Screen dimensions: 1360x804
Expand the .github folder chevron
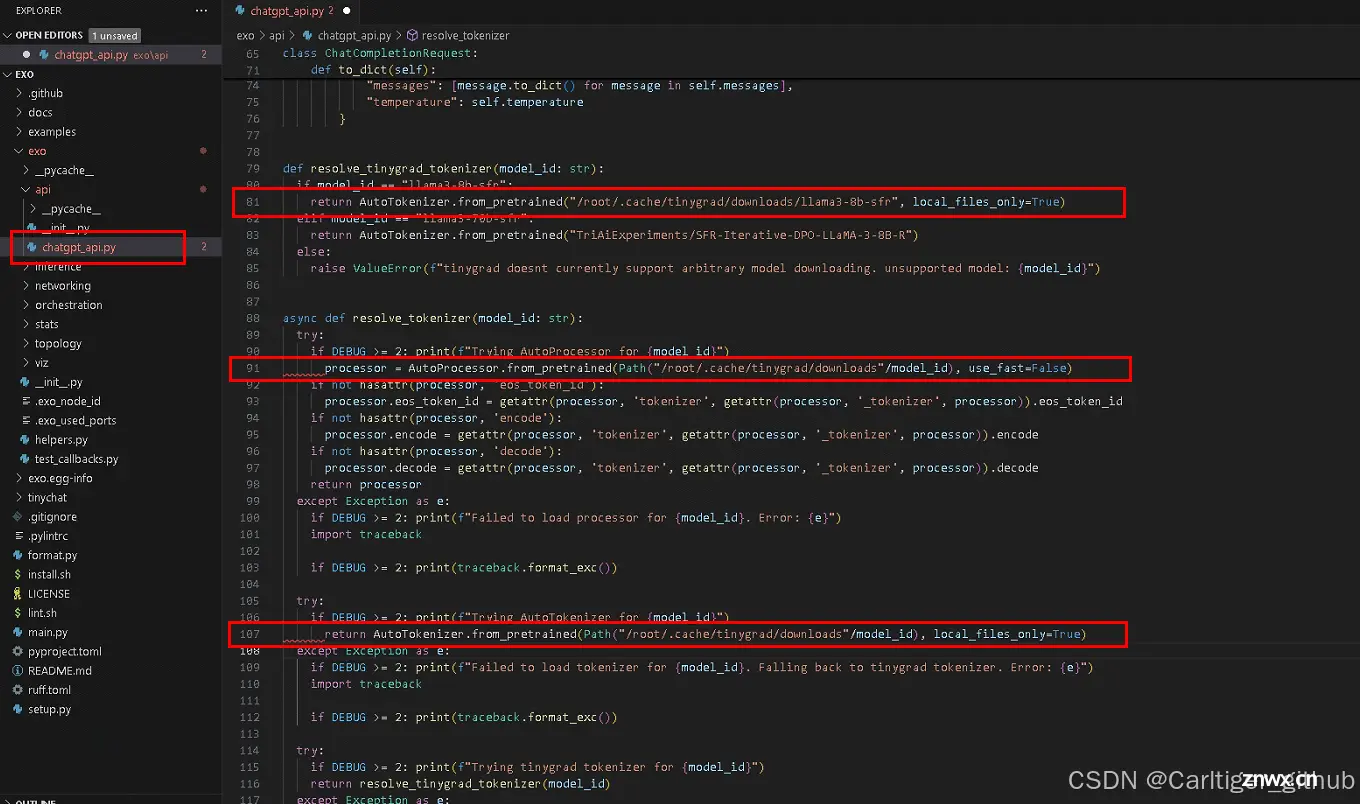pos(19,93)
